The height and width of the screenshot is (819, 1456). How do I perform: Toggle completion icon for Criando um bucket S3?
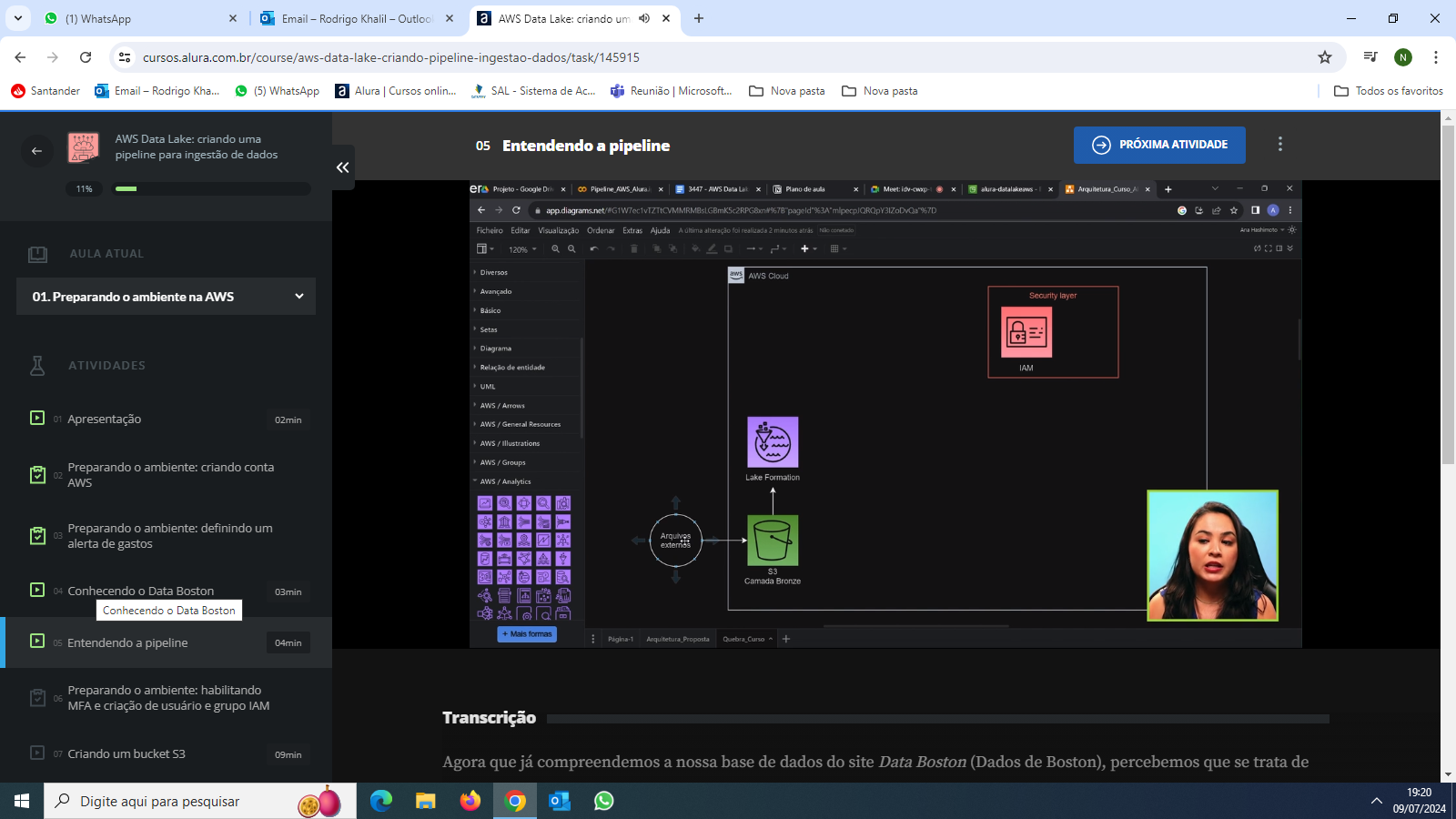click(x=37, y=753)
